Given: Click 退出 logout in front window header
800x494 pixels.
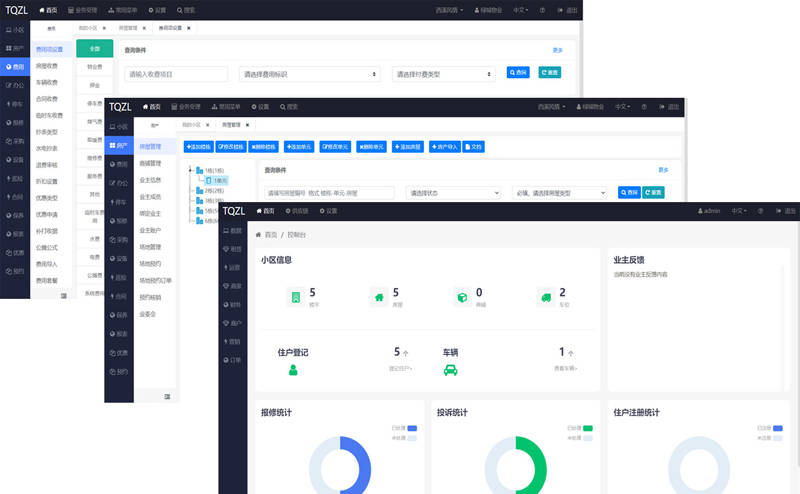Looking at the screenshot, I should (786, 211).
